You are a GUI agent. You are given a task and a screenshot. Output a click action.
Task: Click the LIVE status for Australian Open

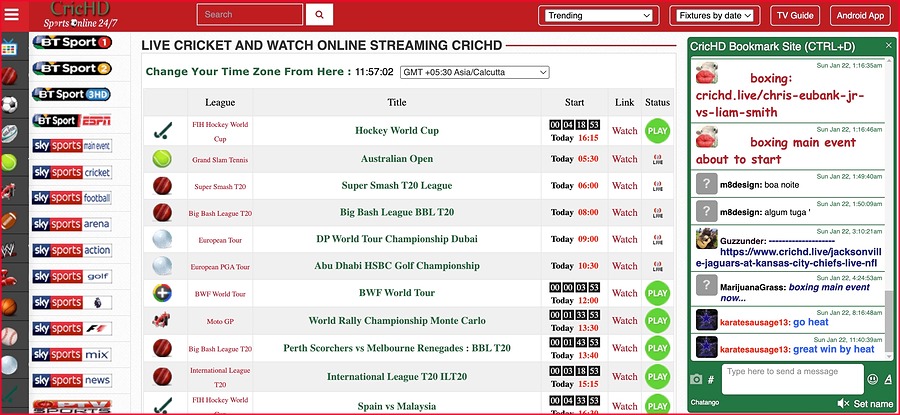(x=657, y=159)
